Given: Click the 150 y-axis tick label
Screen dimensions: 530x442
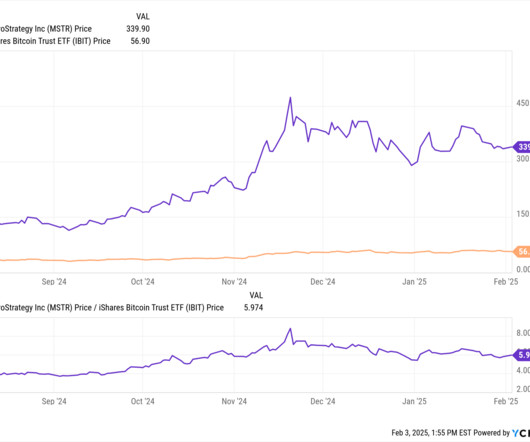Looking at the screenshot, I should point(523,214).
